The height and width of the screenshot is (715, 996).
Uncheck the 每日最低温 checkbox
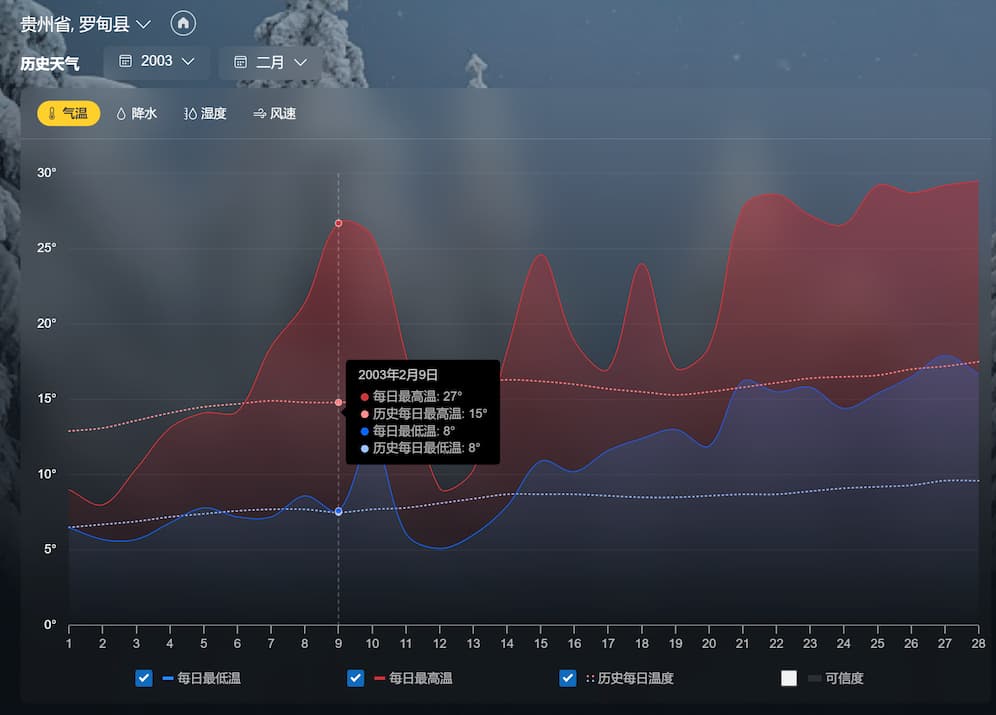click(x=144, y=678)
